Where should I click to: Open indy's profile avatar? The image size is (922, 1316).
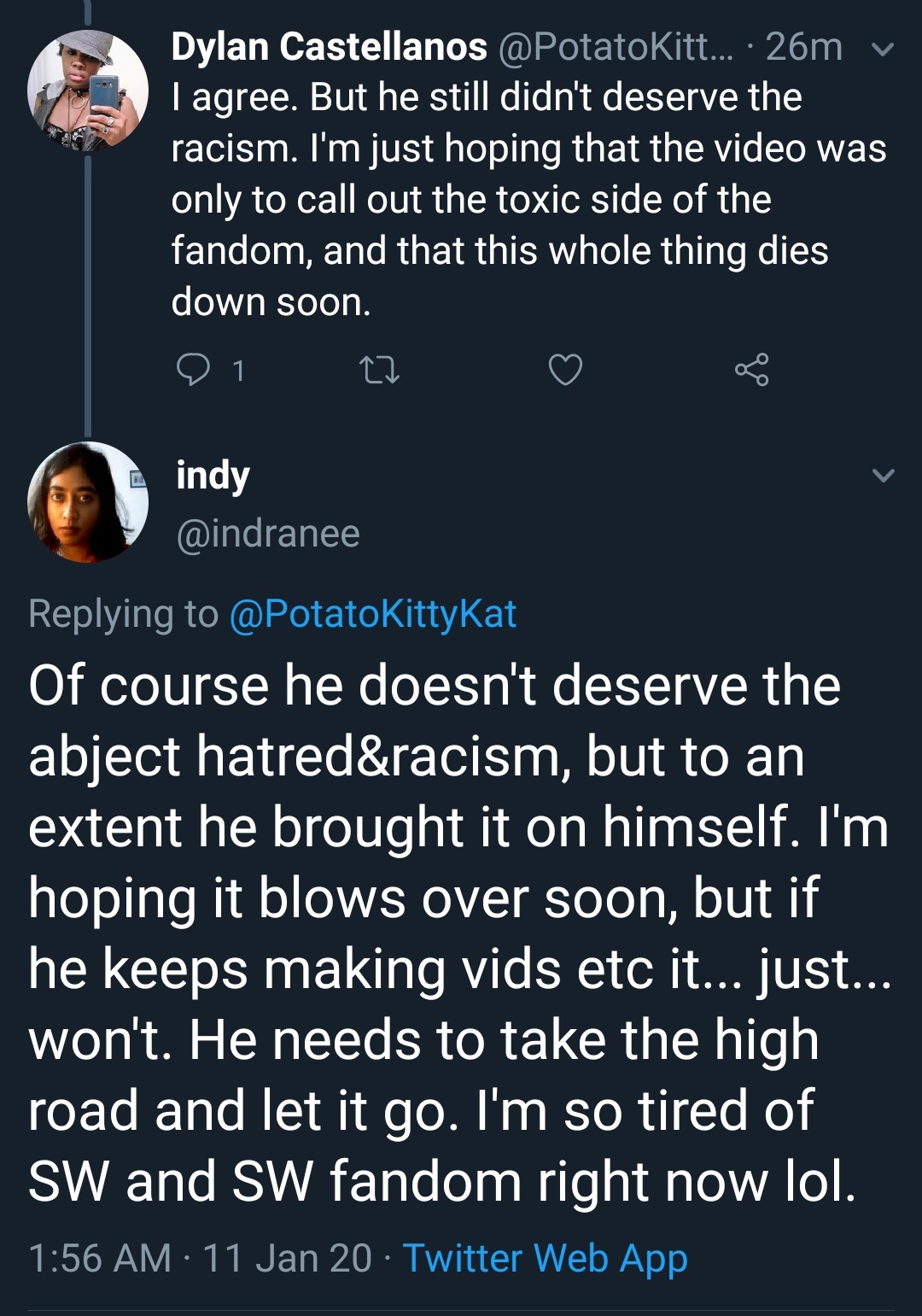[x=87, y=502]
